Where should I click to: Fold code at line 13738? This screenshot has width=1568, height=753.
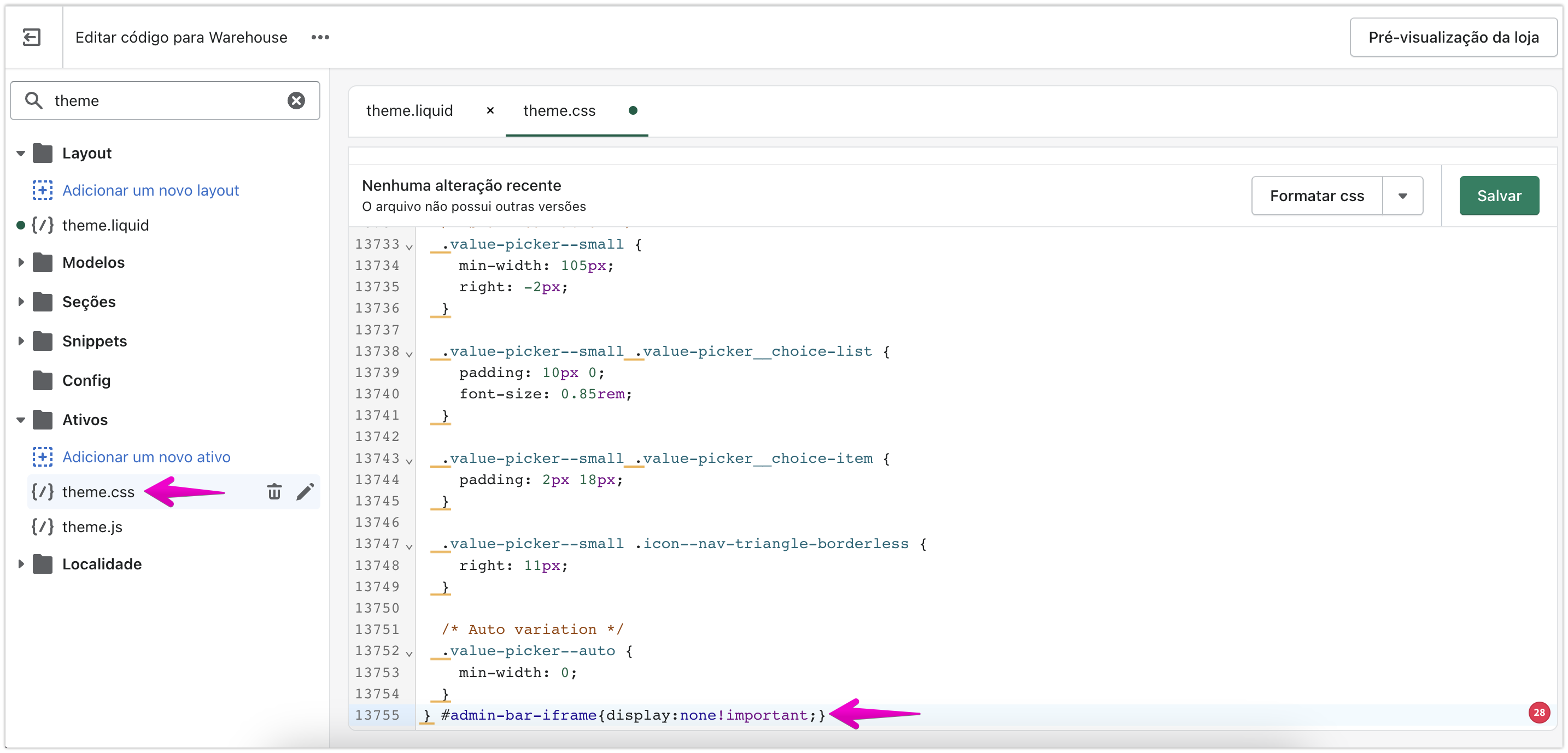[x=409, y=354]
